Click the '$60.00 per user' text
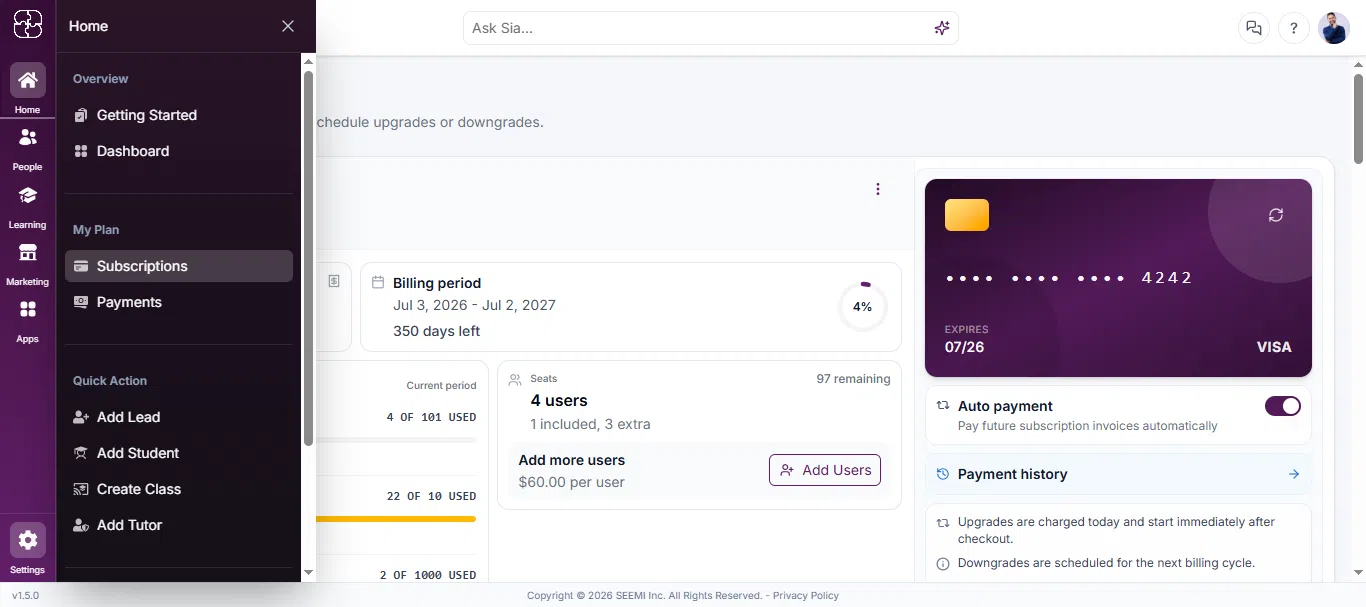 (572, 482)
